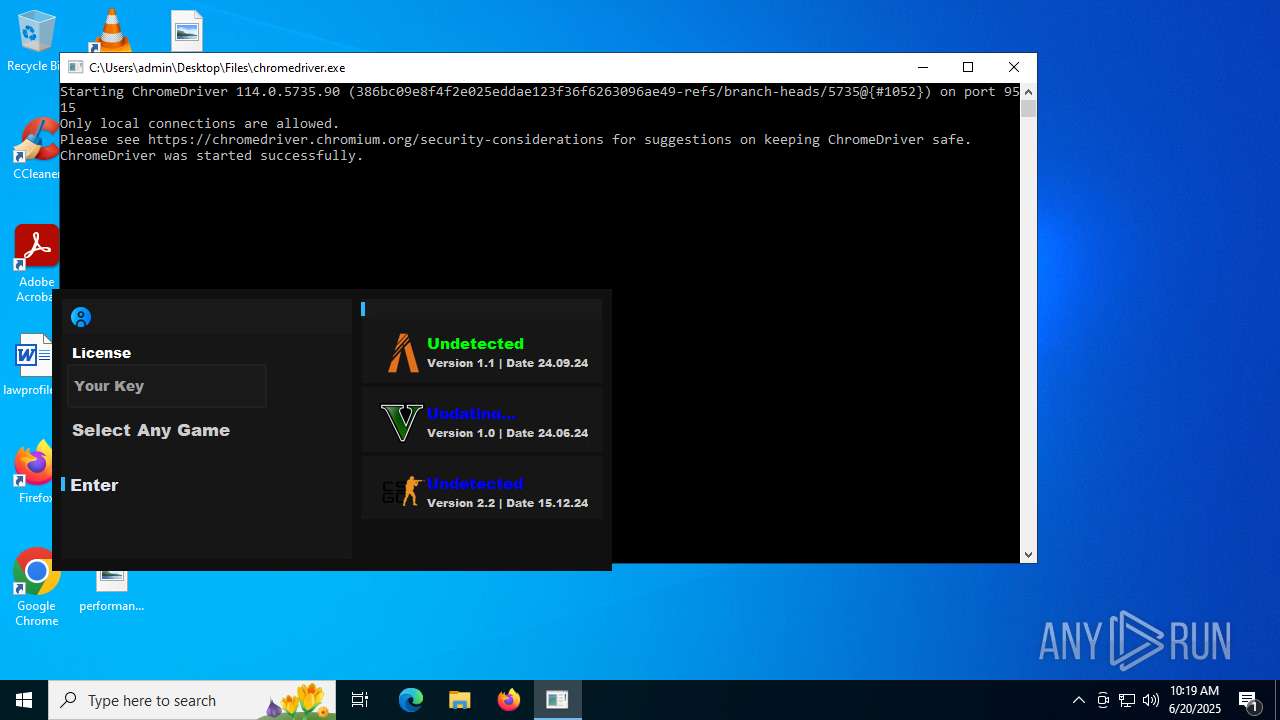Click the user profile icon above License
The width and height of the screenshot is (1280, 720).
tap(81, 317)
